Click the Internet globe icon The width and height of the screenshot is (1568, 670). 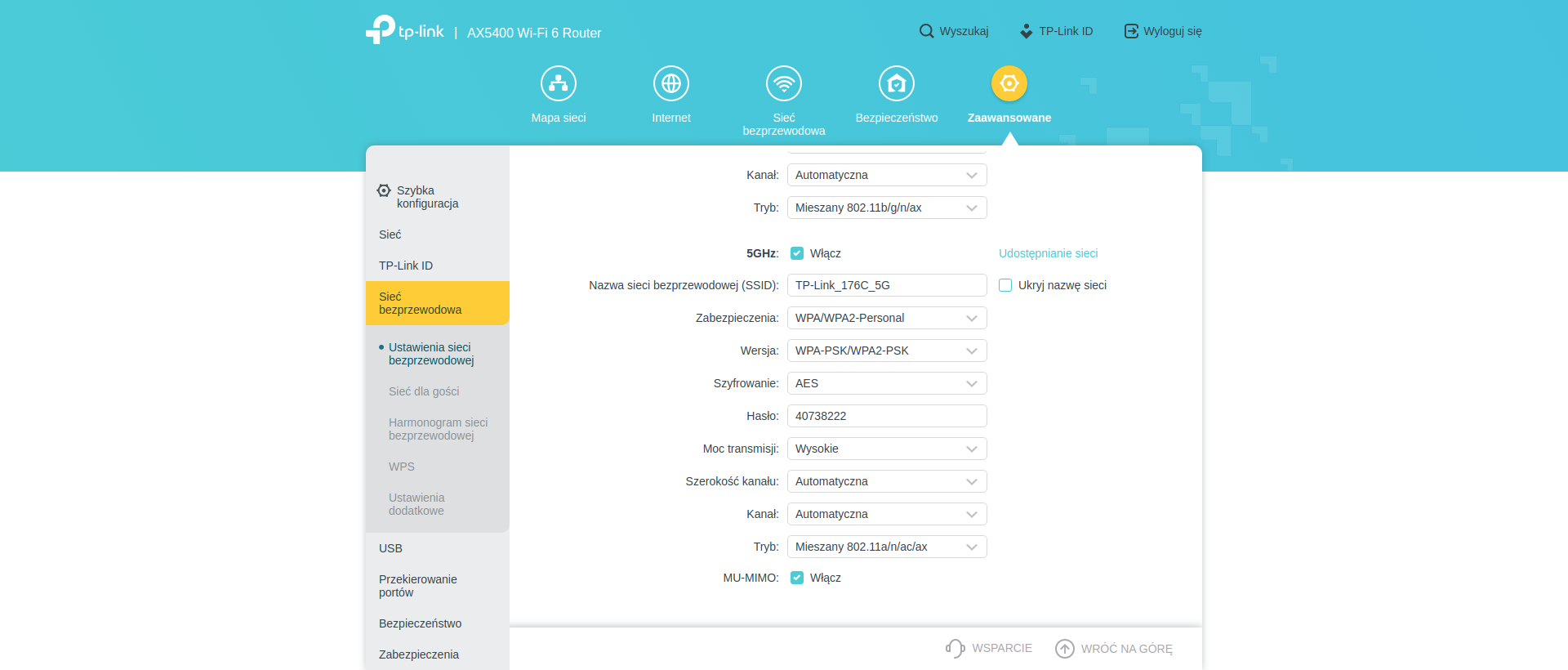671,83
